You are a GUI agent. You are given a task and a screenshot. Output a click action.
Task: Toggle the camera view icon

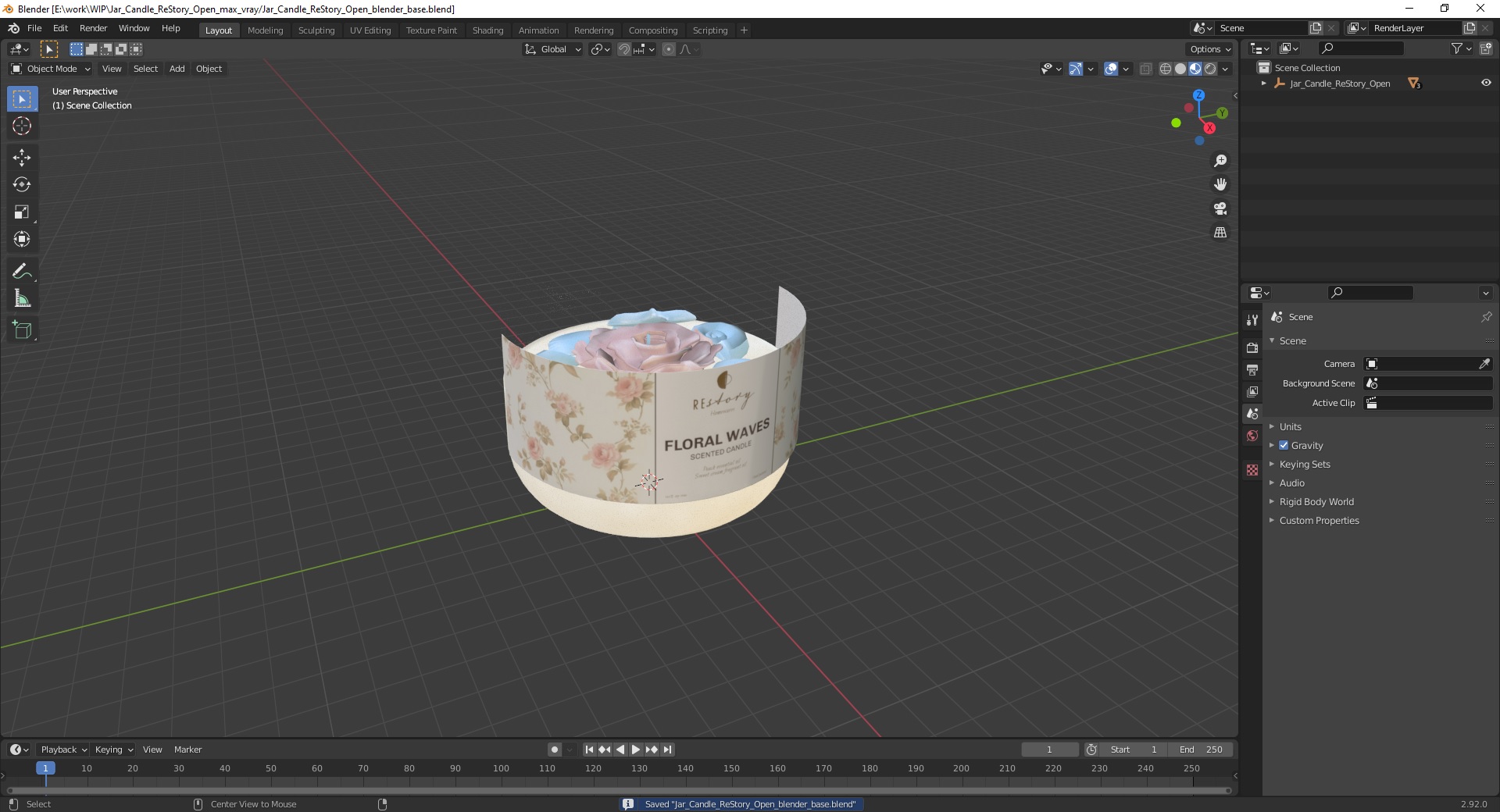(x=1220, y=208)
